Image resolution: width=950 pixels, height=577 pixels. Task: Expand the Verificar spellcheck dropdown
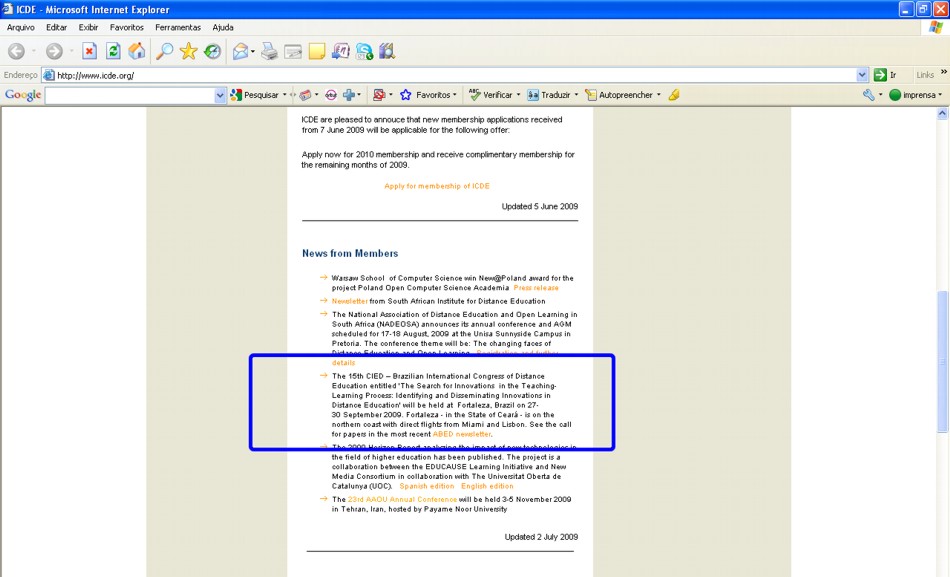tap(518, 95)
